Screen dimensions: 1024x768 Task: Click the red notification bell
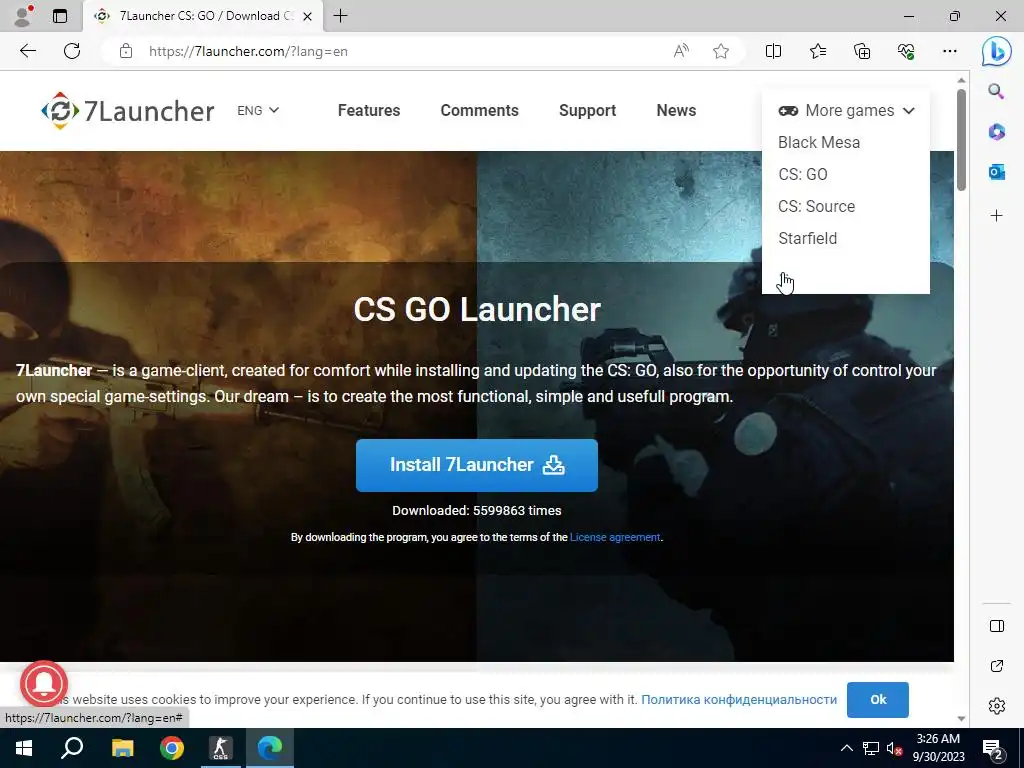tap(44, 683)
